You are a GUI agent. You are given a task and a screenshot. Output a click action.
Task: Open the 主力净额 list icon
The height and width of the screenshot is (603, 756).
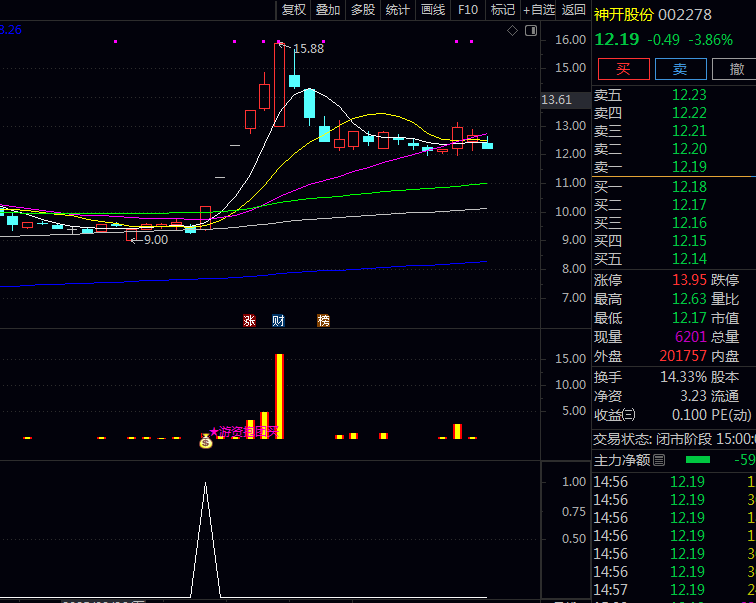point(659,461)
